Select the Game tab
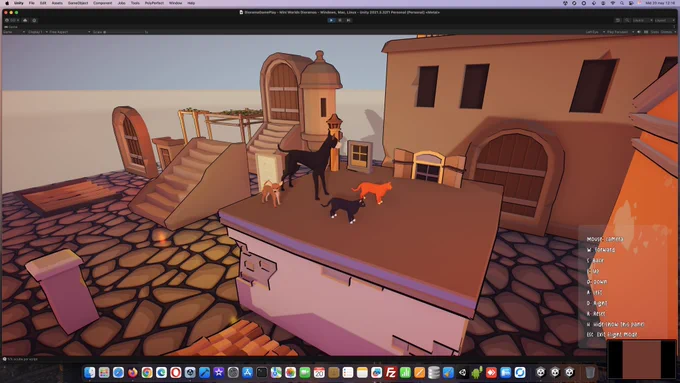Screen dimensions: 680x383 pyautogui.click(x=11, y=27)
